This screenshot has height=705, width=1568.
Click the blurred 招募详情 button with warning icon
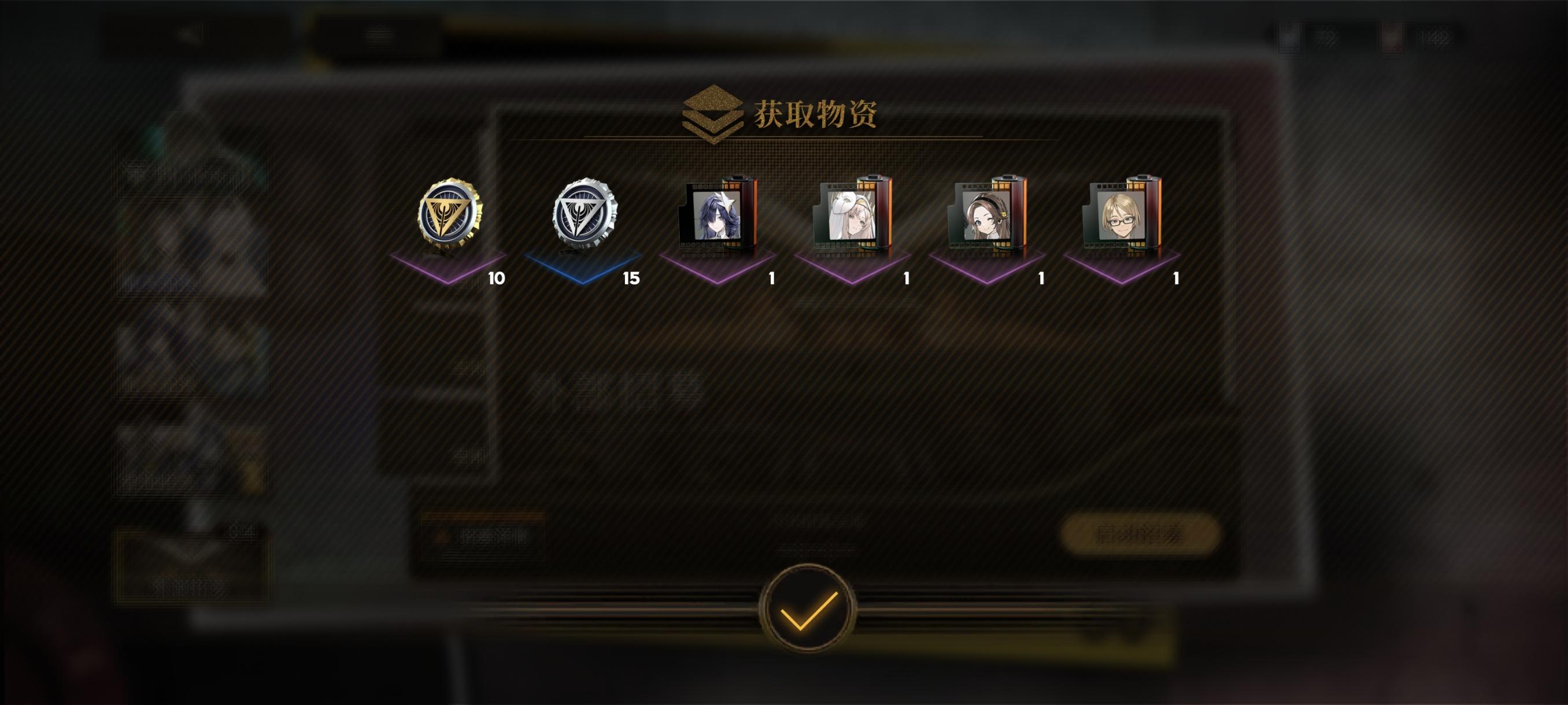482,536
